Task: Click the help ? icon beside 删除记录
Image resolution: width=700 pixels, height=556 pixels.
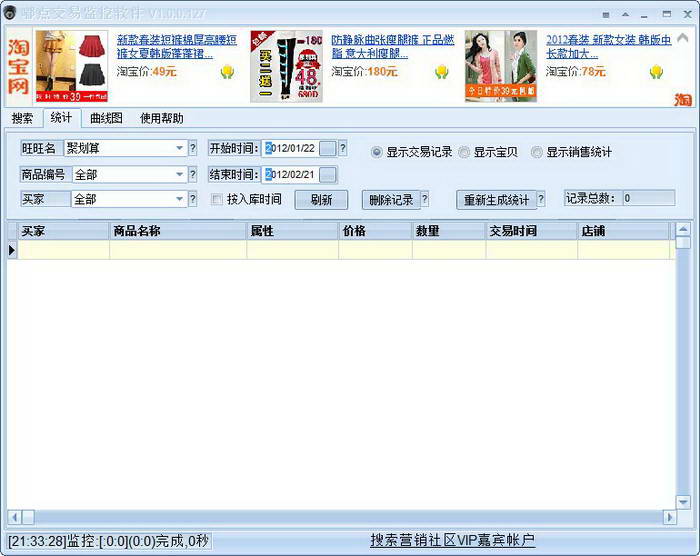Action: tap(425, 199)
